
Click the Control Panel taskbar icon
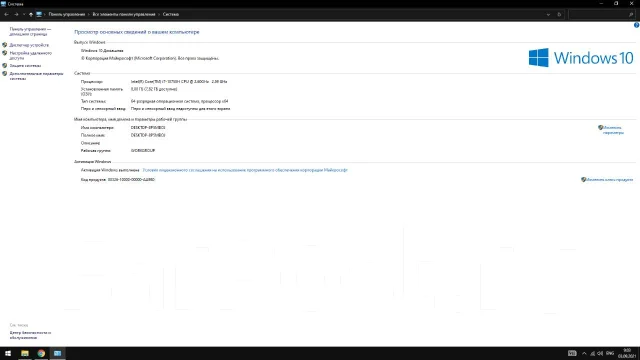pos(58,353)
